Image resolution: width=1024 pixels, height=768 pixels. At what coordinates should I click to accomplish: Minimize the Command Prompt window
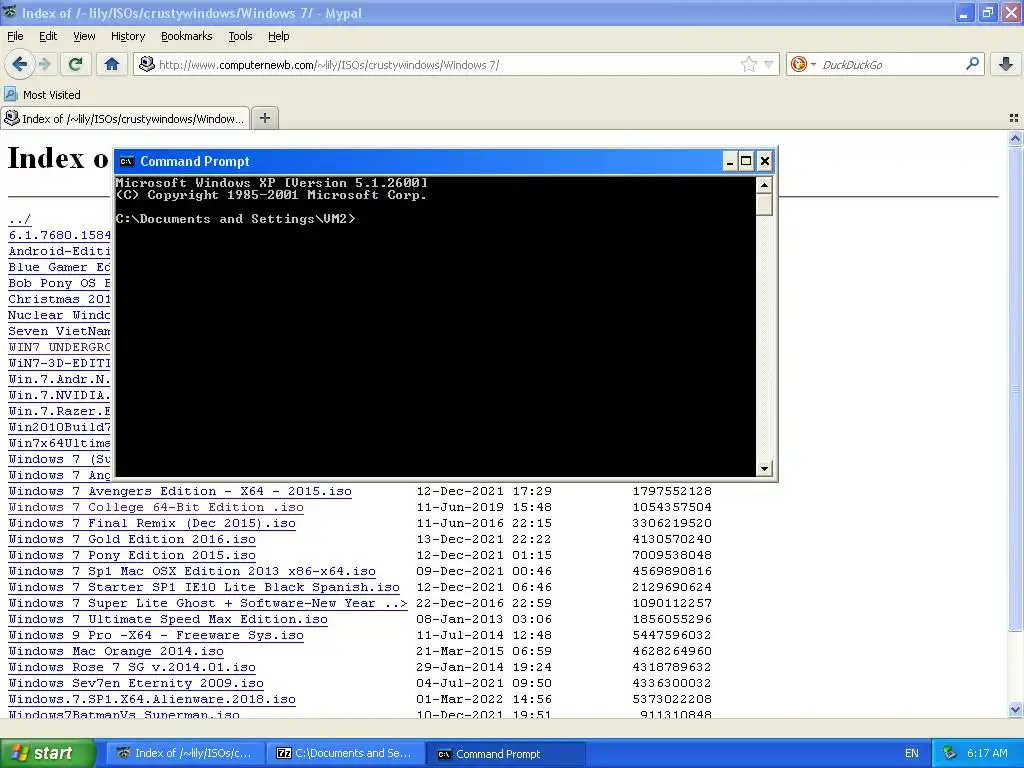pyautogui.click(x=729, y=161)
